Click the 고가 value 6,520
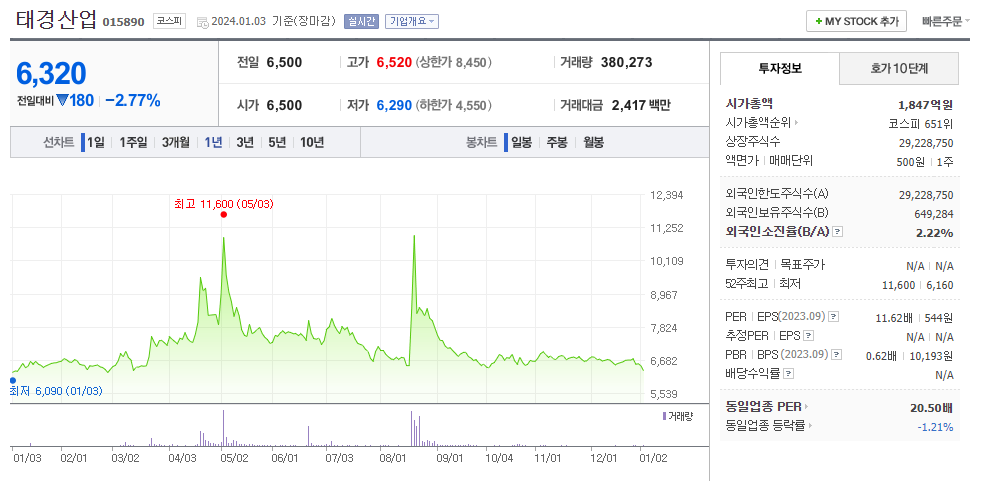Screen dimensions: 998x481 tap(394, 62)
